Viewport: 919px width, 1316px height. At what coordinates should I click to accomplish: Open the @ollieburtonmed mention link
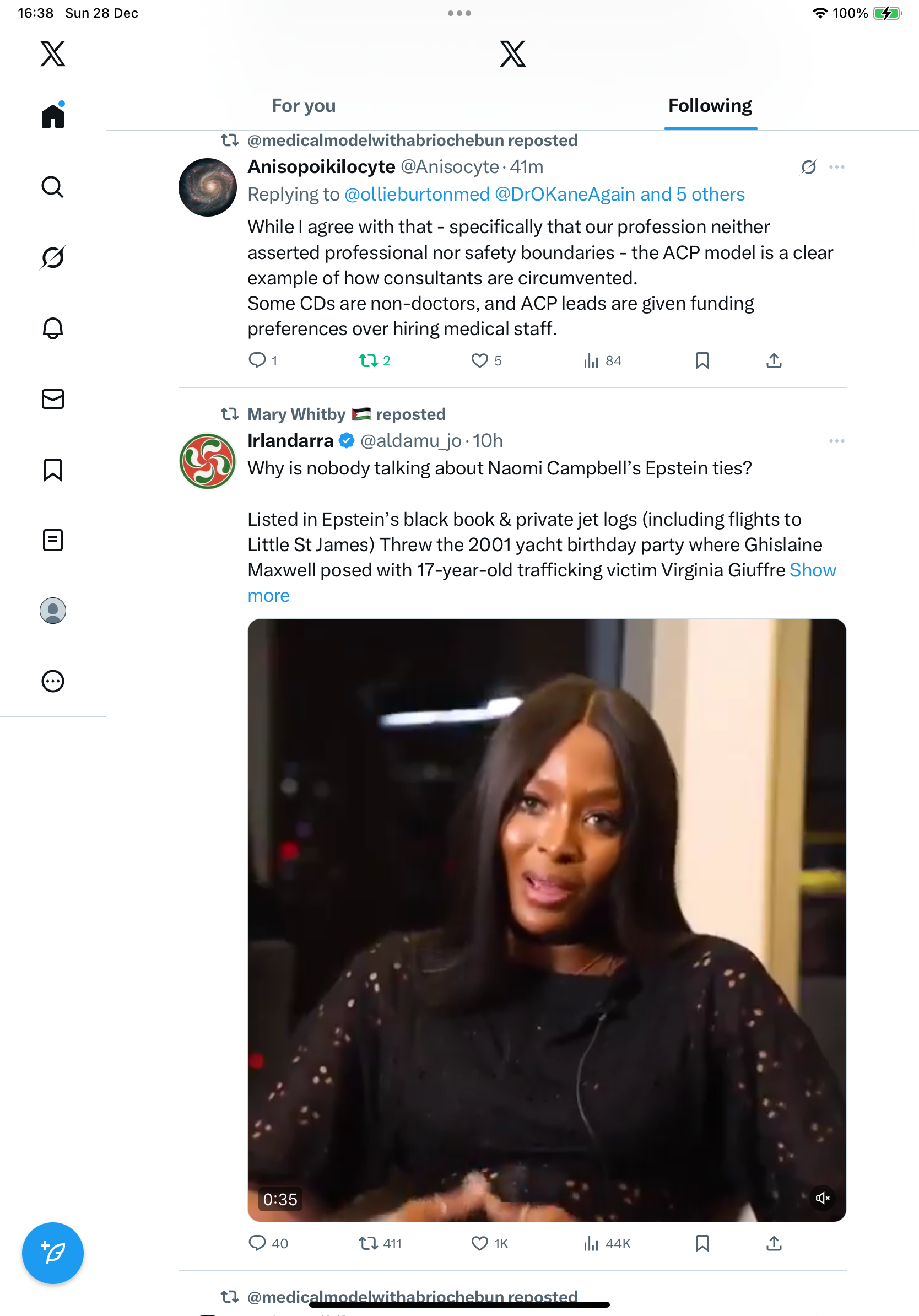click(x=417, y=195)
